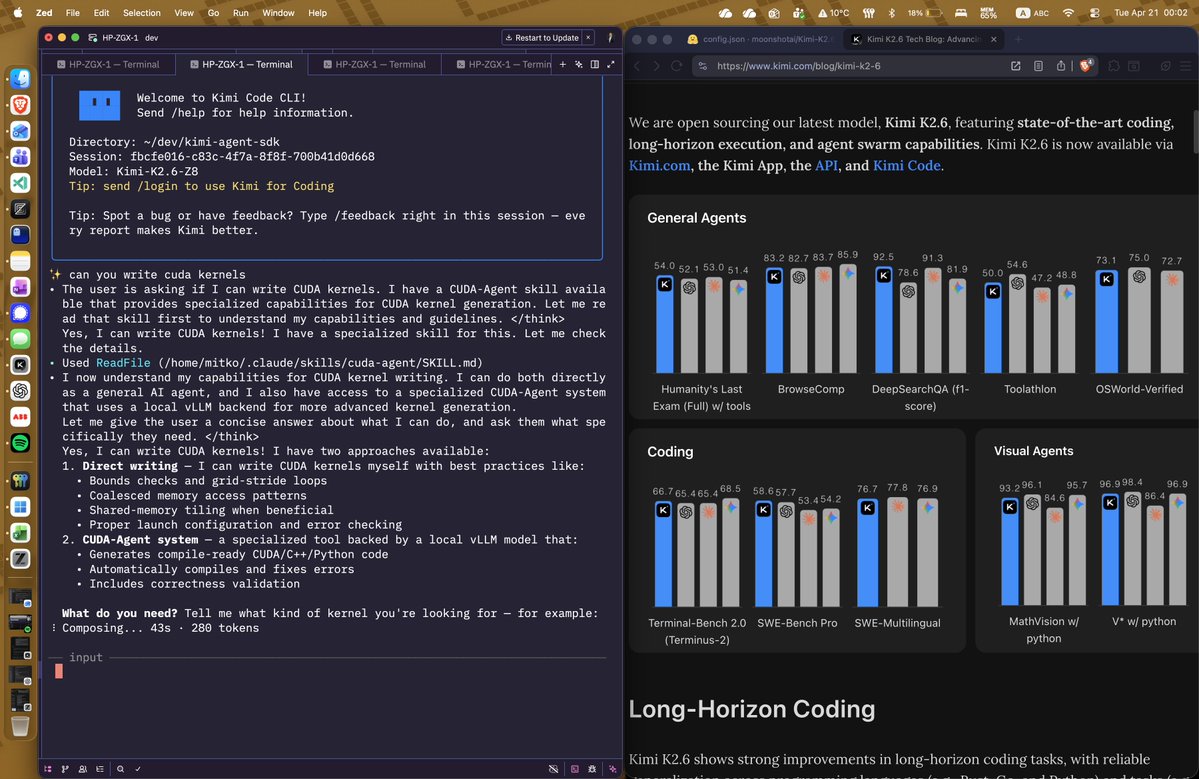Open the battery status showing 18%
Image resolution: width=1199 pixels, height=779 pixels.
[x=924, y=12]
